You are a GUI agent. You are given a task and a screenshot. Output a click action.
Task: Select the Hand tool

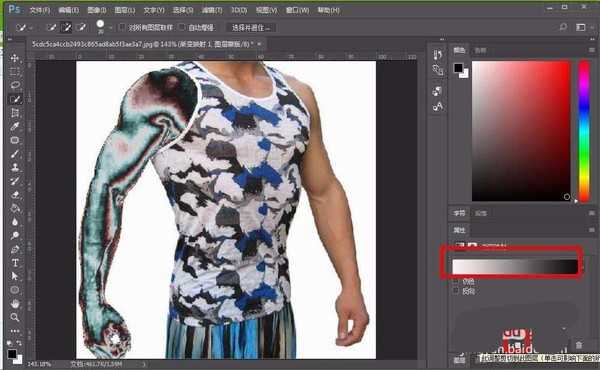pos(15,304)
